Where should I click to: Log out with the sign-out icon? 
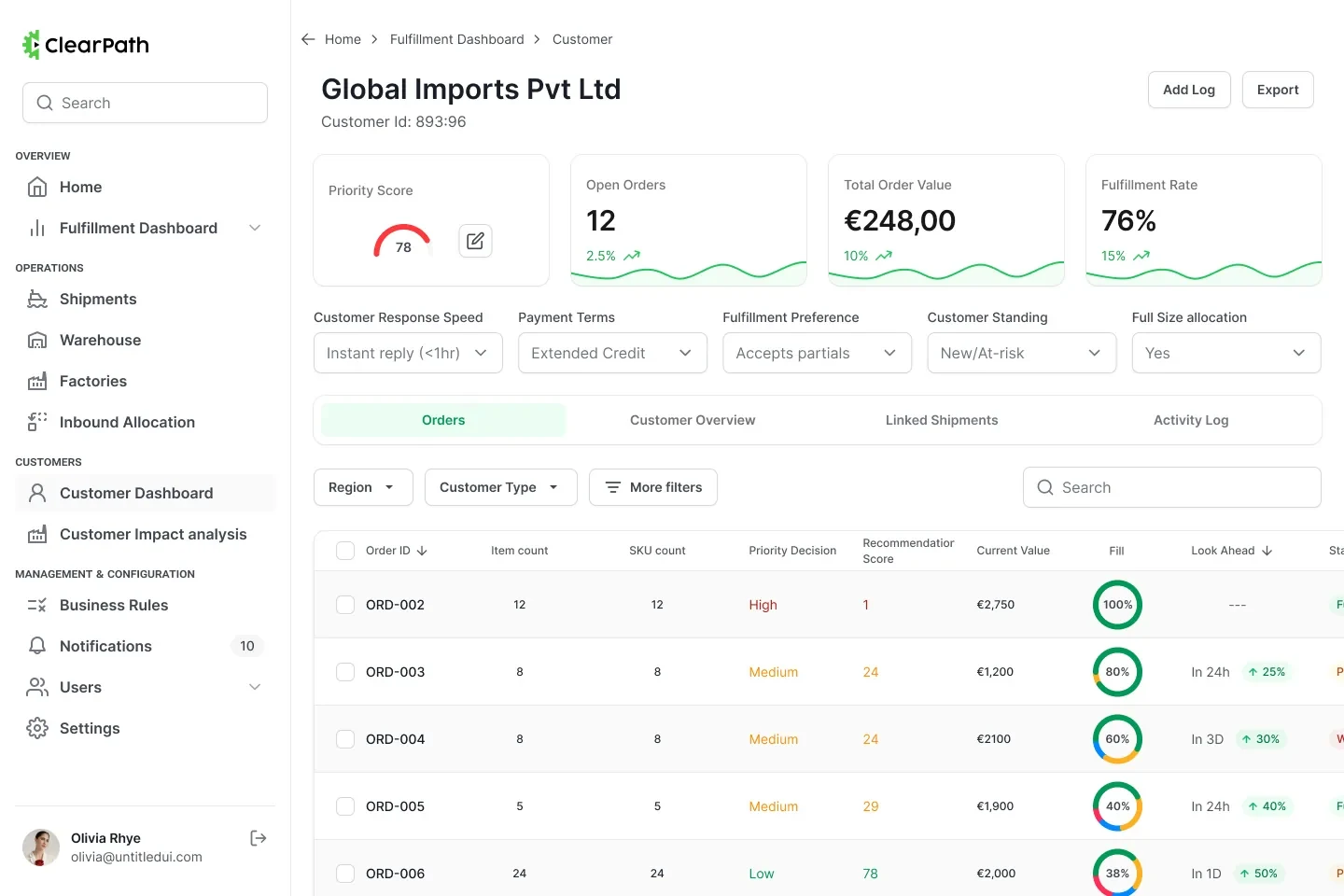click(259, 838)
